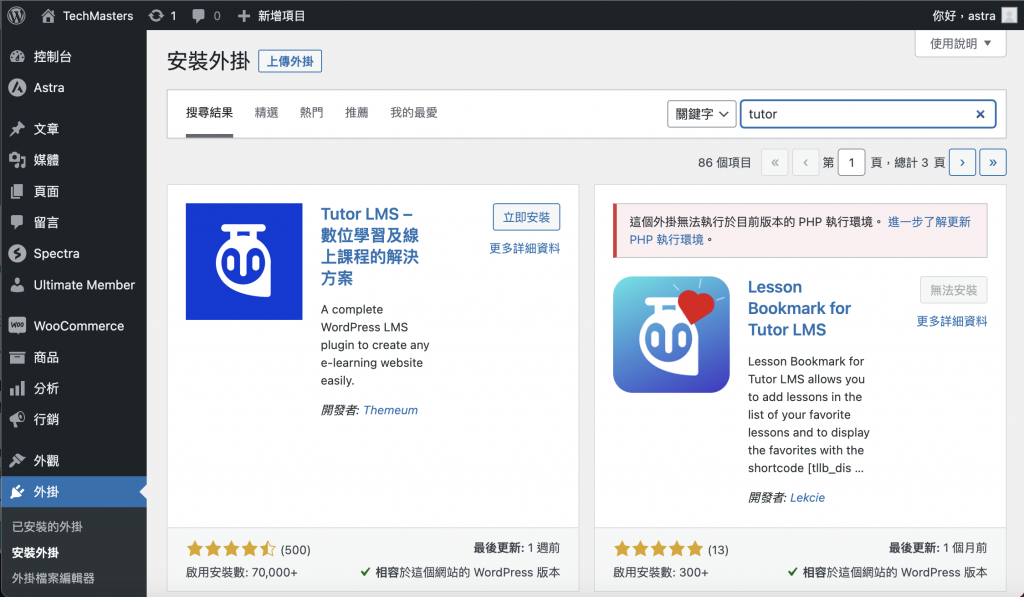The height and width of the screenshot is (597, 1024).
Task: Click the Ultimate Member person icon
Action: point(18,285)
